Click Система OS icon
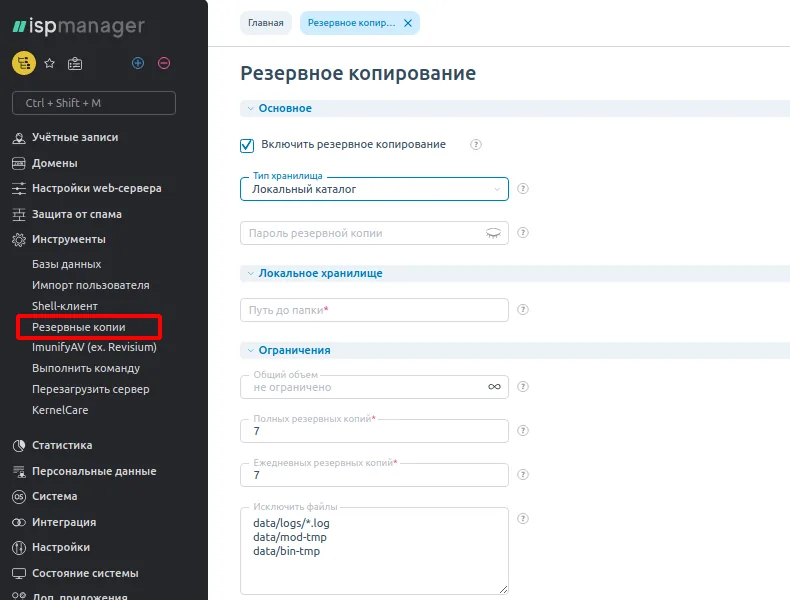 pos(19,497)
